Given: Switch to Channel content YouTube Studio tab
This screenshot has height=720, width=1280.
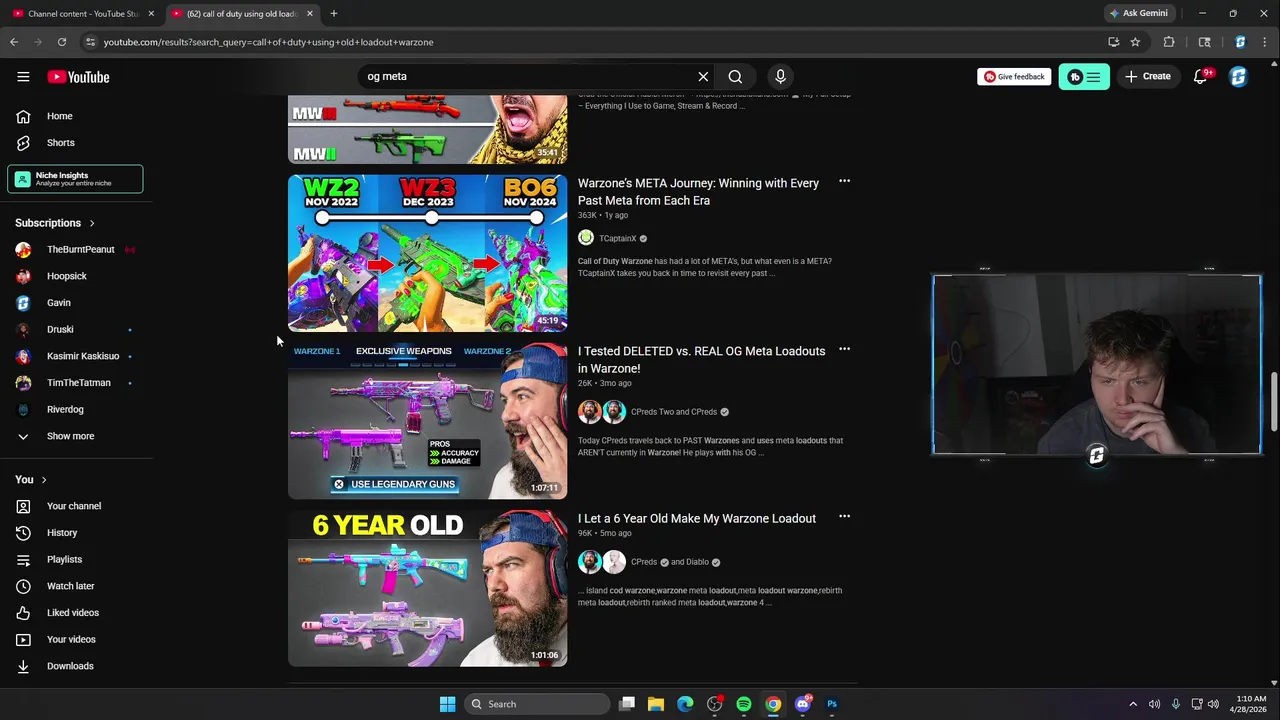Looking at the screenshot, I should 84,14.
